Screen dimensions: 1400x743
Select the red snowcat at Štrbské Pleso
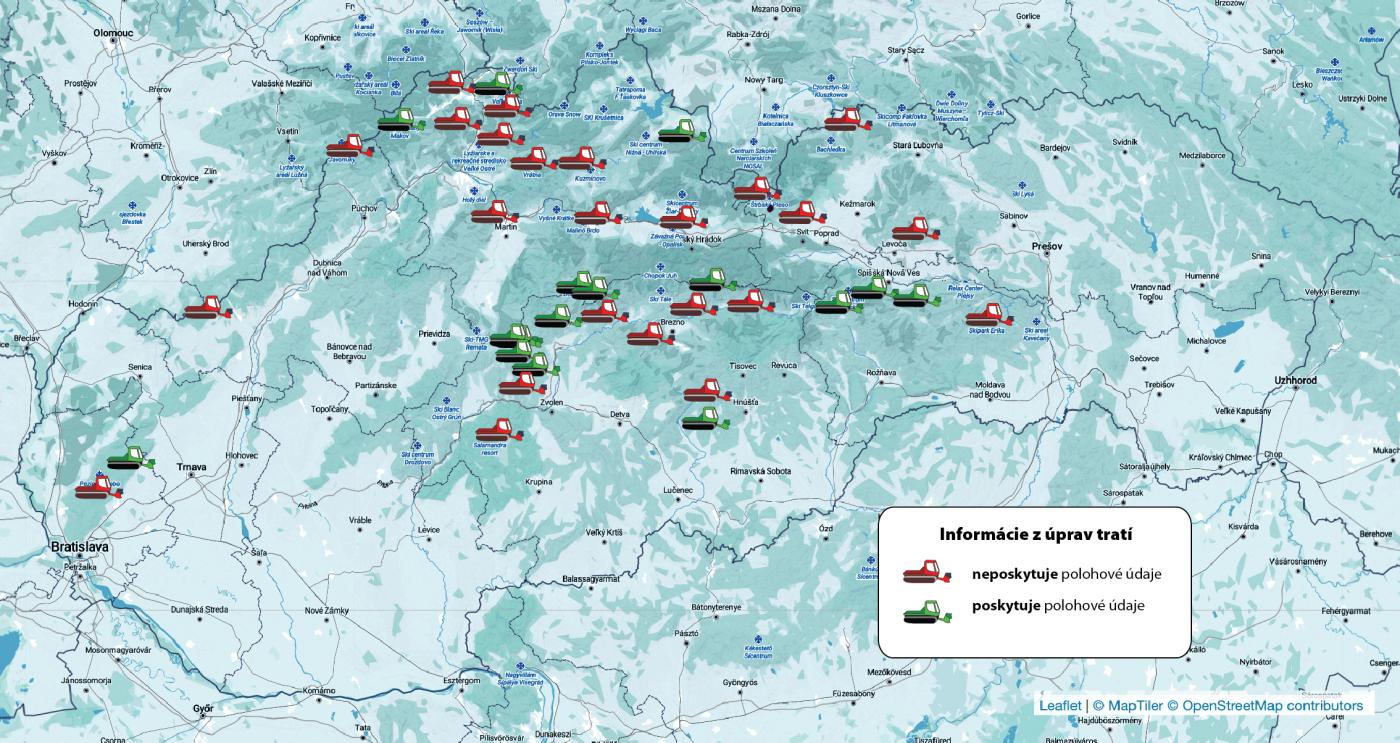click(x=757, y=189)
